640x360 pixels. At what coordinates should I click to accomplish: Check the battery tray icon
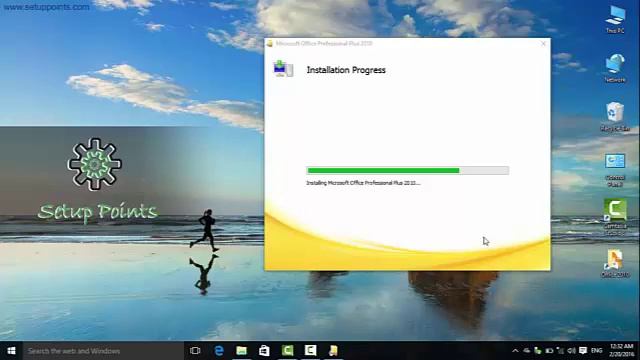click(549, 351)
